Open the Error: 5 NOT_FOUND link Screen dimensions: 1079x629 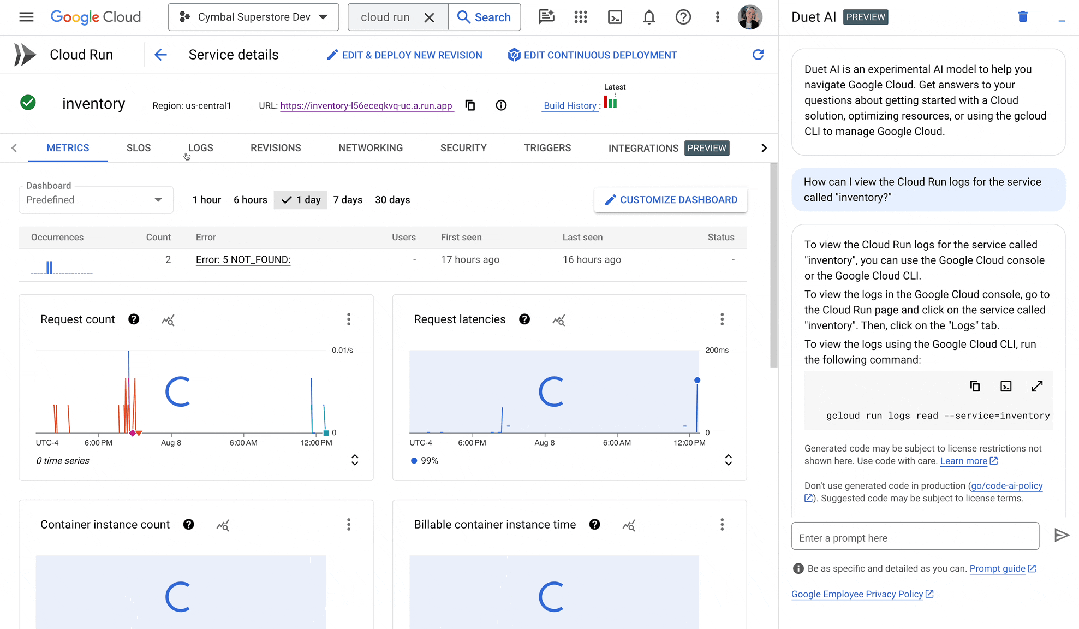(x=243, y=260)
